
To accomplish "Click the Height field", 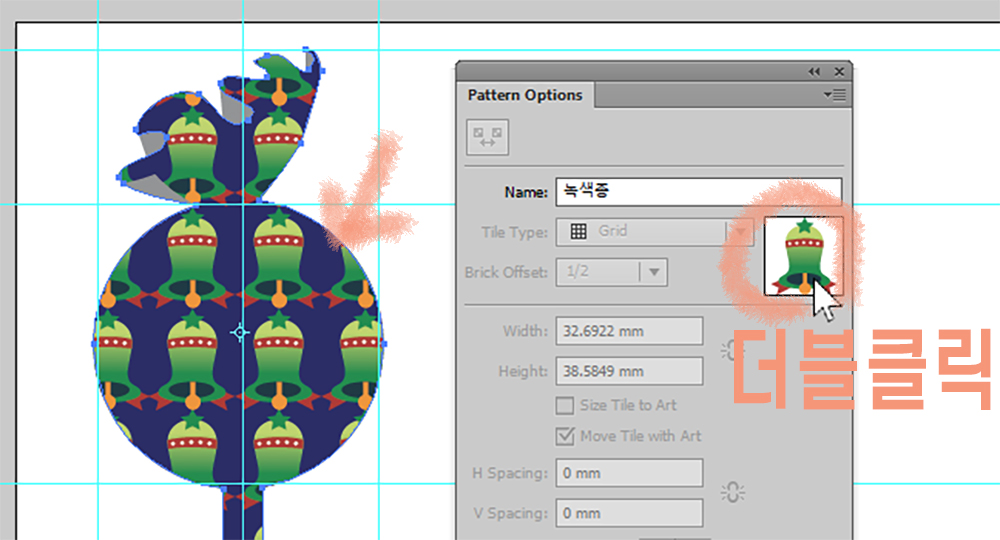I will [629, 371].
